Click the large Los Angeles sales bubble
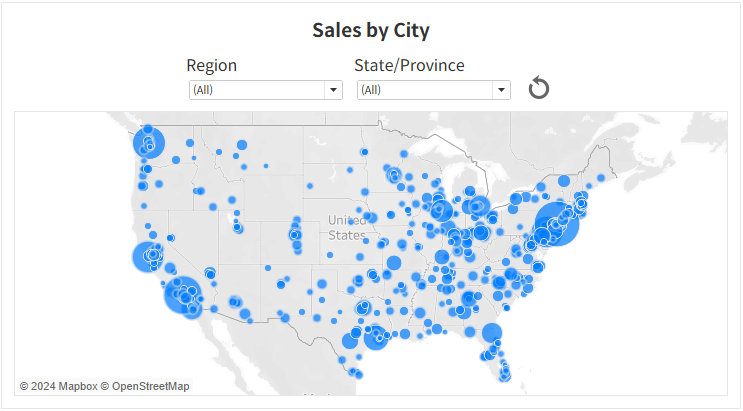 (182, 295)
